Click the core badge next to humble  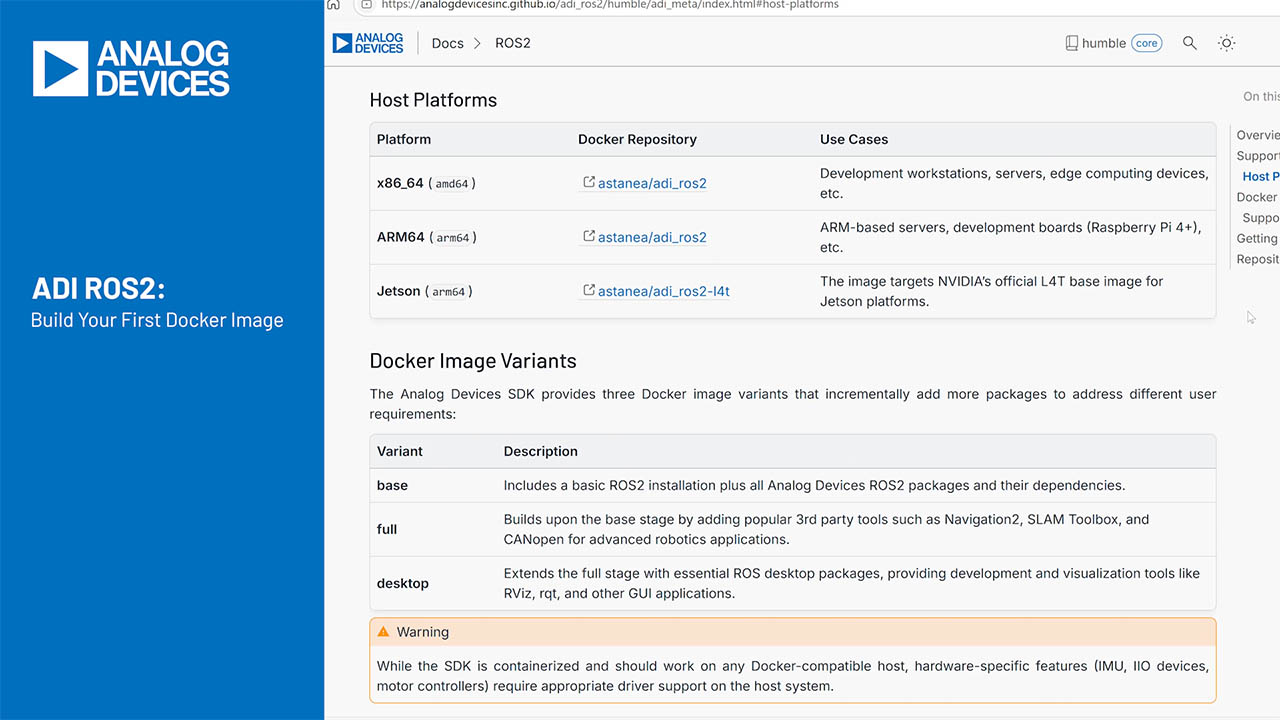pyautogui.click(x=1146, y=43)
